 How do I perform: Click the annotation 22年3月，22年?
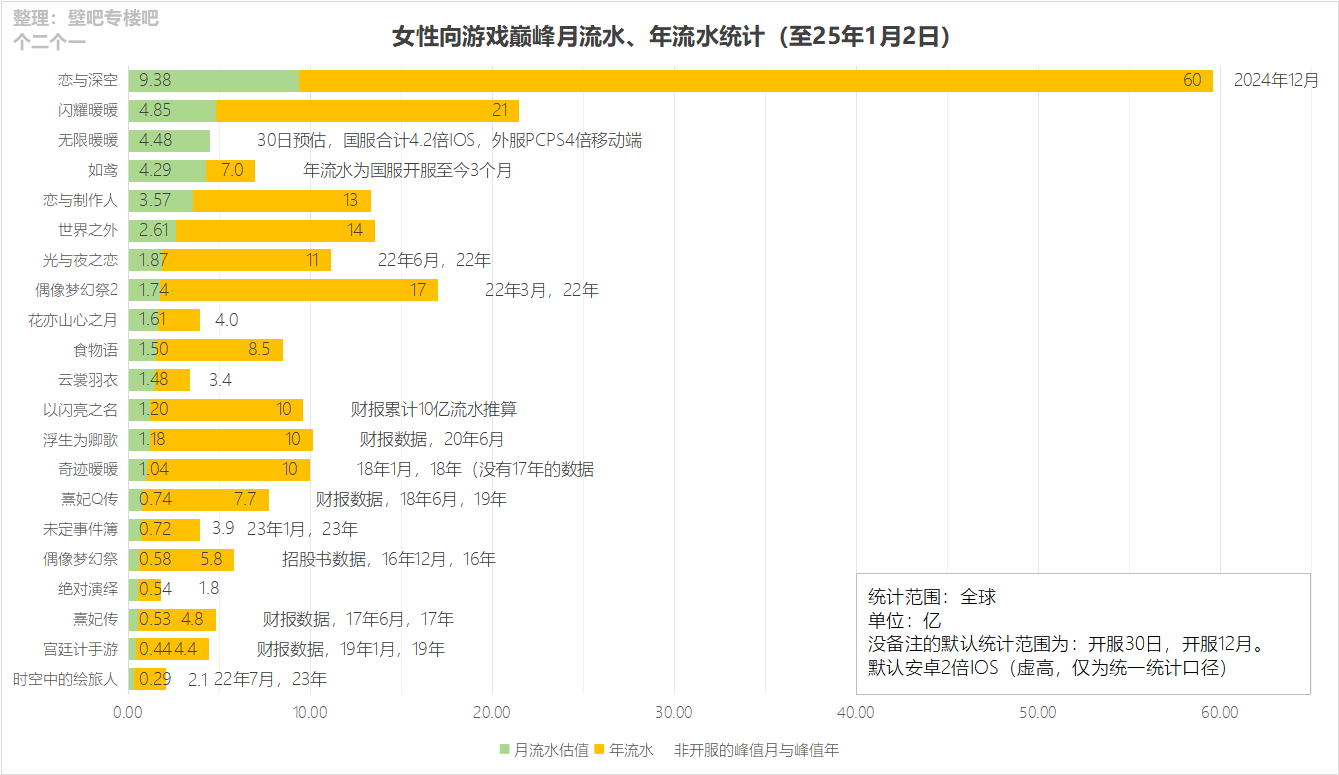(x=542, y=291)
